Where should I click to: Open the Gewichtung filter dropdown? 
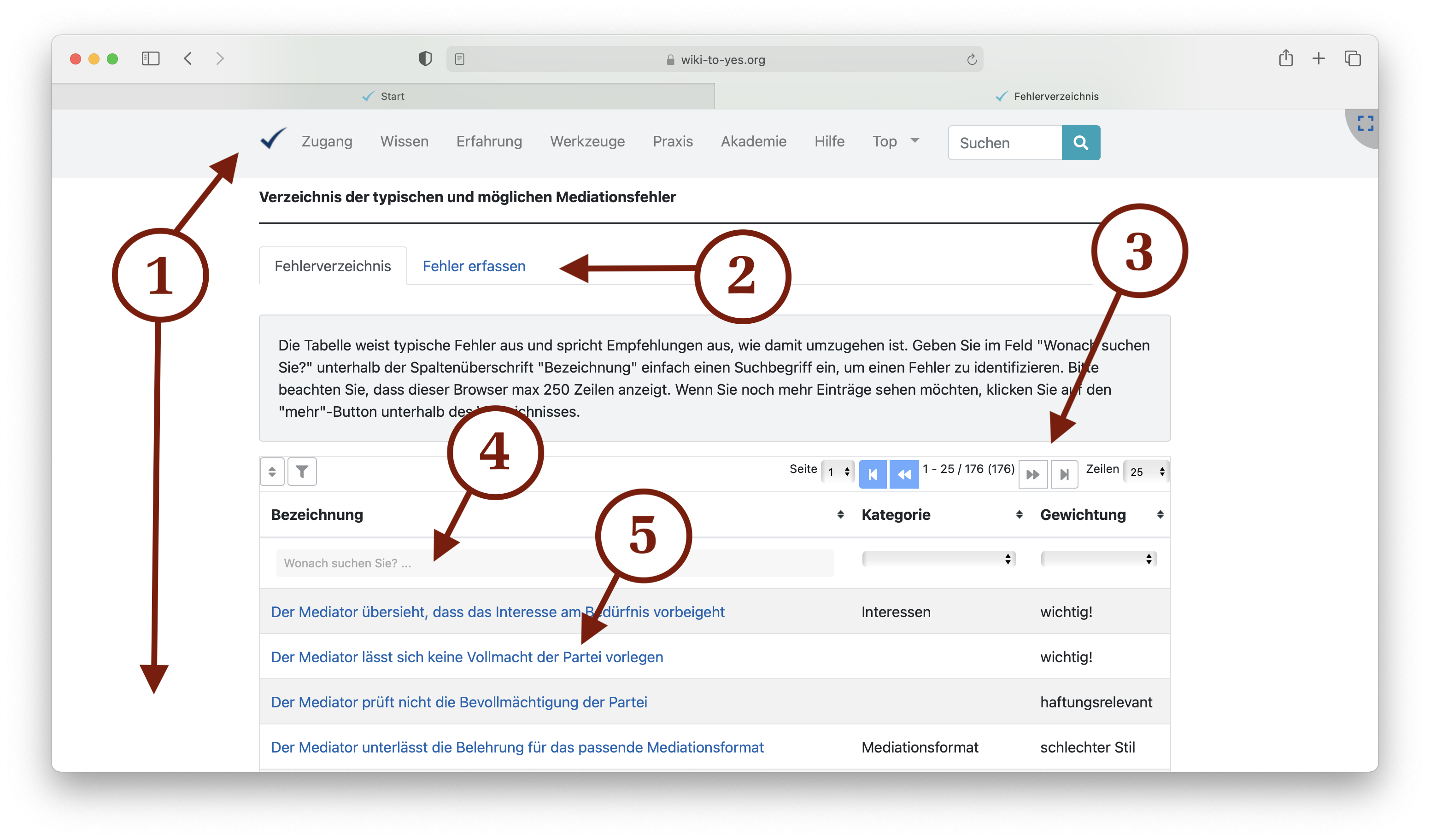(1098, 559)
